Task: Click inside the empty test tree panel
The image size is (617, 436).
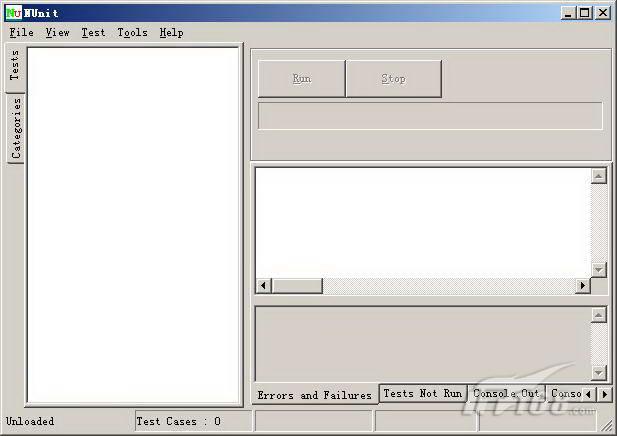Action: pos(133,225)
